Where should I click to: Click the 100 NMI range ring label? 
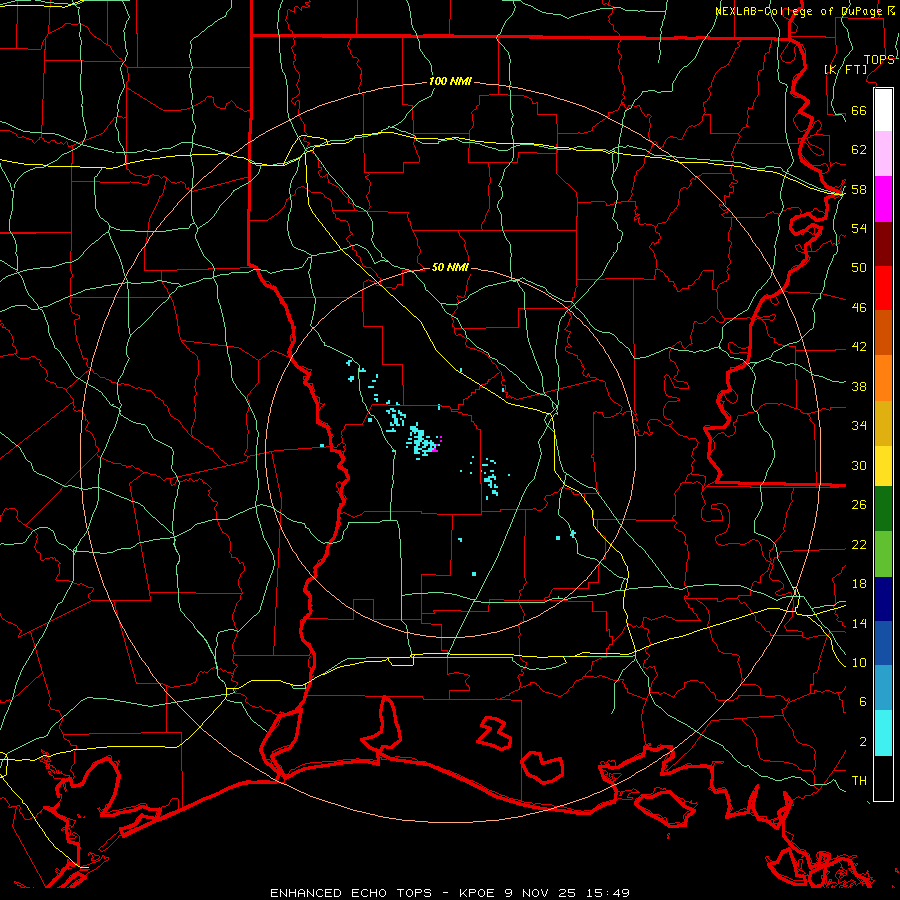tap(450, 81)
